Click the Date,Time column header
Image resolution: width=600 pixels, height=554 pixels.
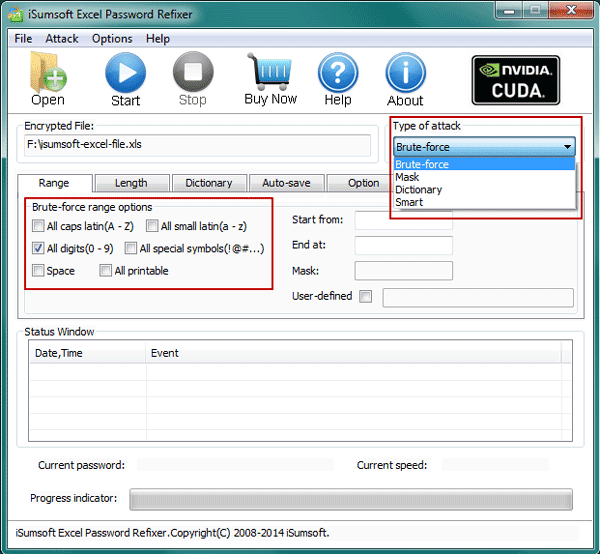[88, 353]
